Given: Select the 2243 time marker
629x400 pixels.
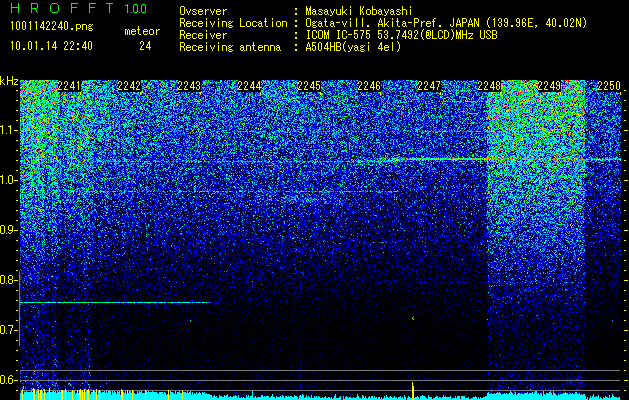Looking at the screenshot, I should click(x=189, y=86).
